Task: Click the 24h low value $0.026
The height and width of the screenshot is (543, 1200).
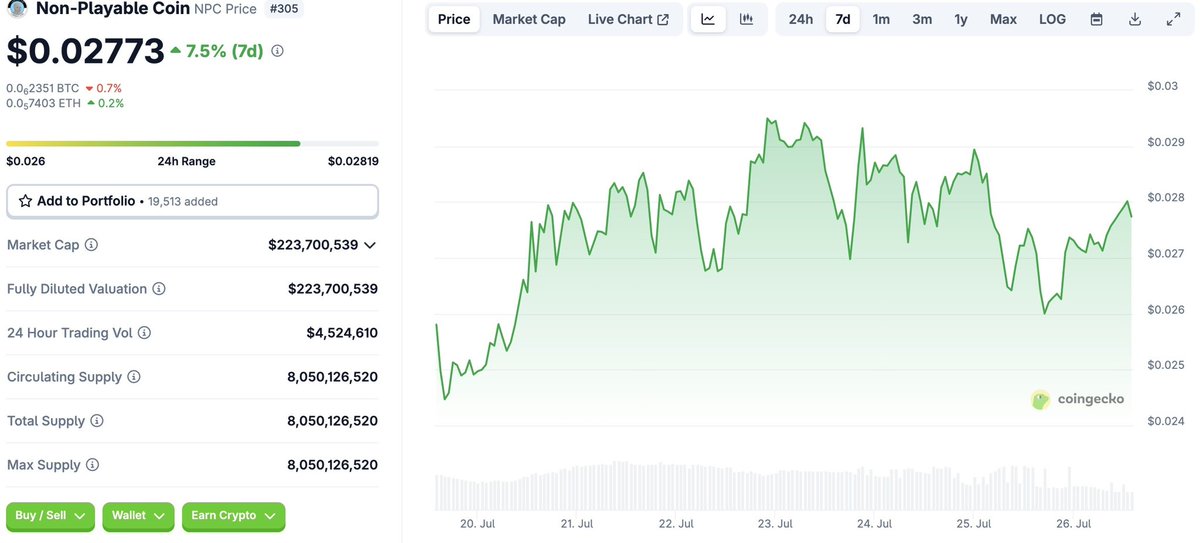Action: point(25,161)
